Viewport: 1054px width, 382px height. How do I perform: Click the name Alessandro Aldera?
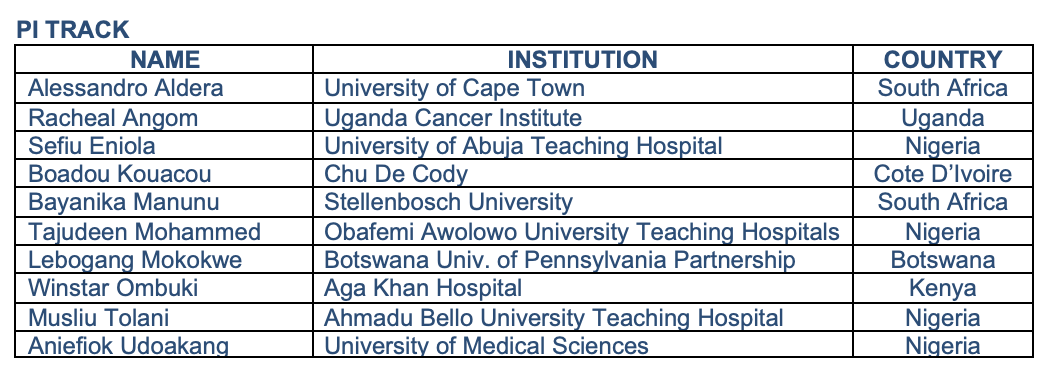tap(126, 88)
